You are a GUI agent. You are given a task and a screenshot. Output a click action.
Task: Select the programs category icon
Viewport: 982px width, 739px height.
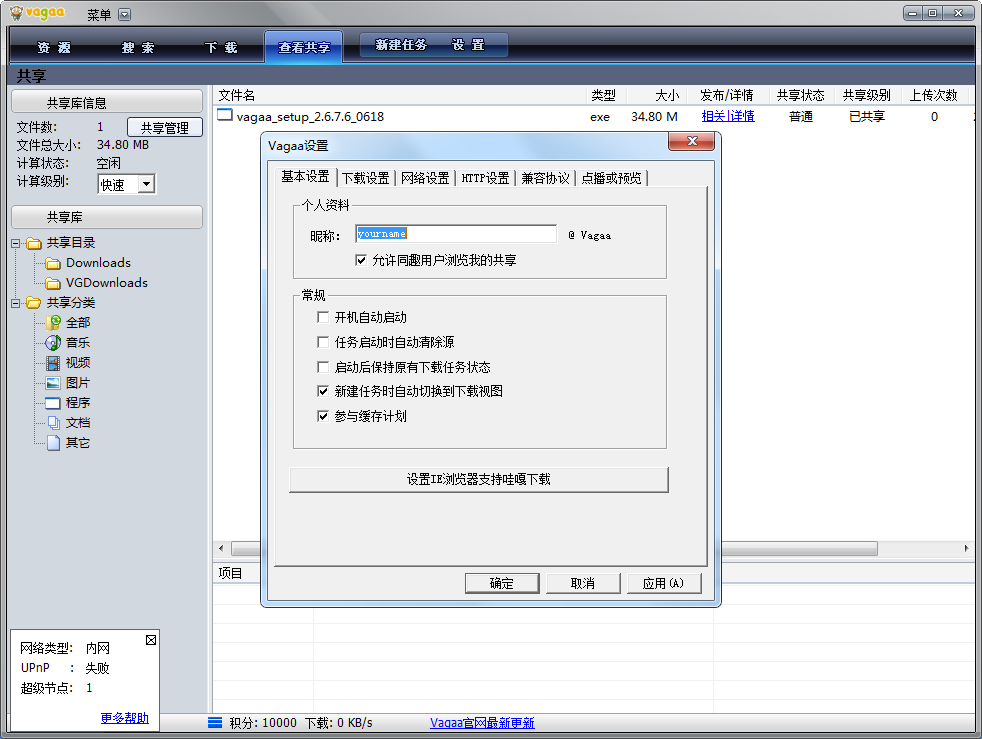point(53,403)
